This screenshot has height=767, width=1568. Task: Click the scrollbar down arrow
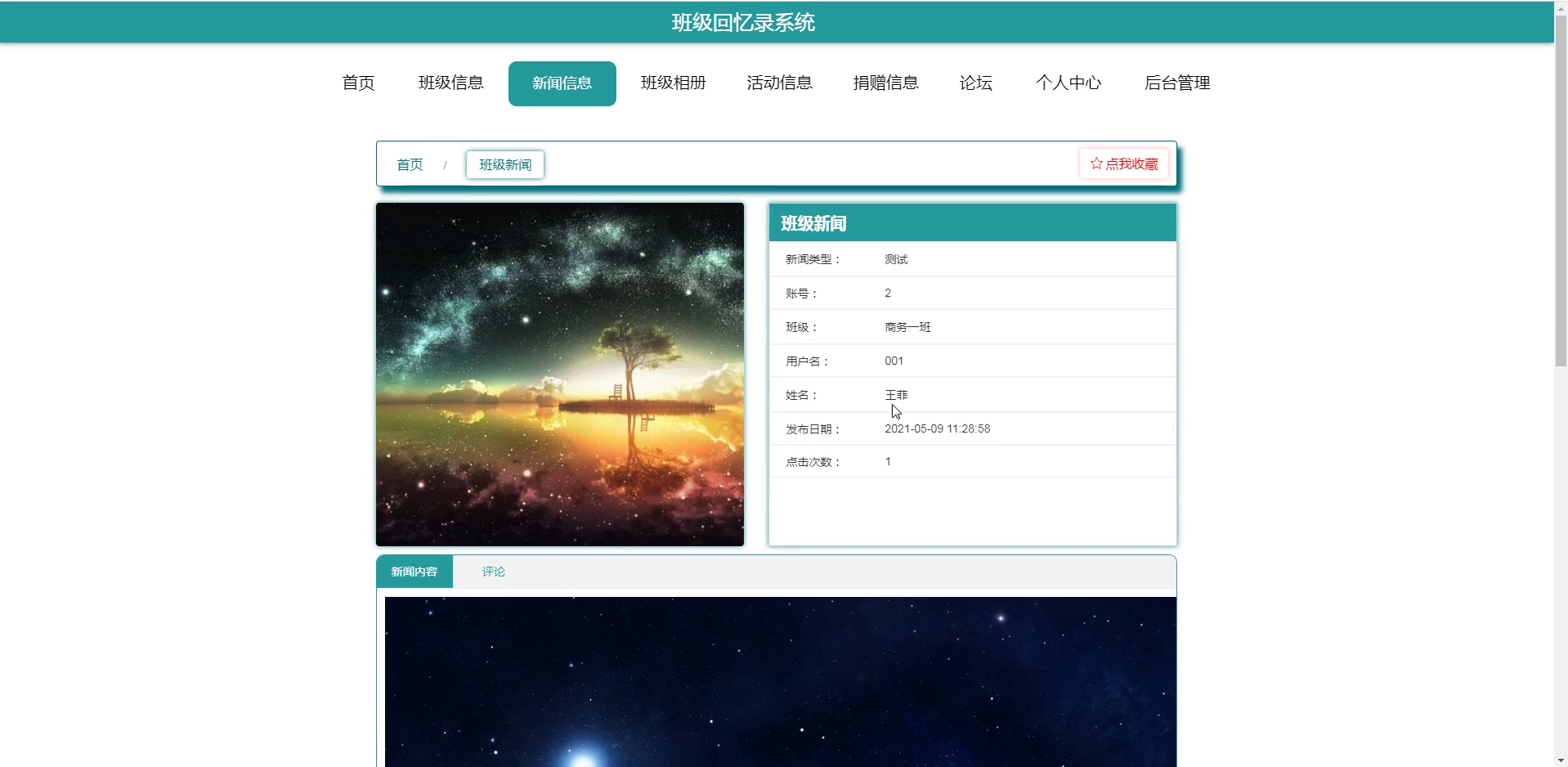point(1560,760)
